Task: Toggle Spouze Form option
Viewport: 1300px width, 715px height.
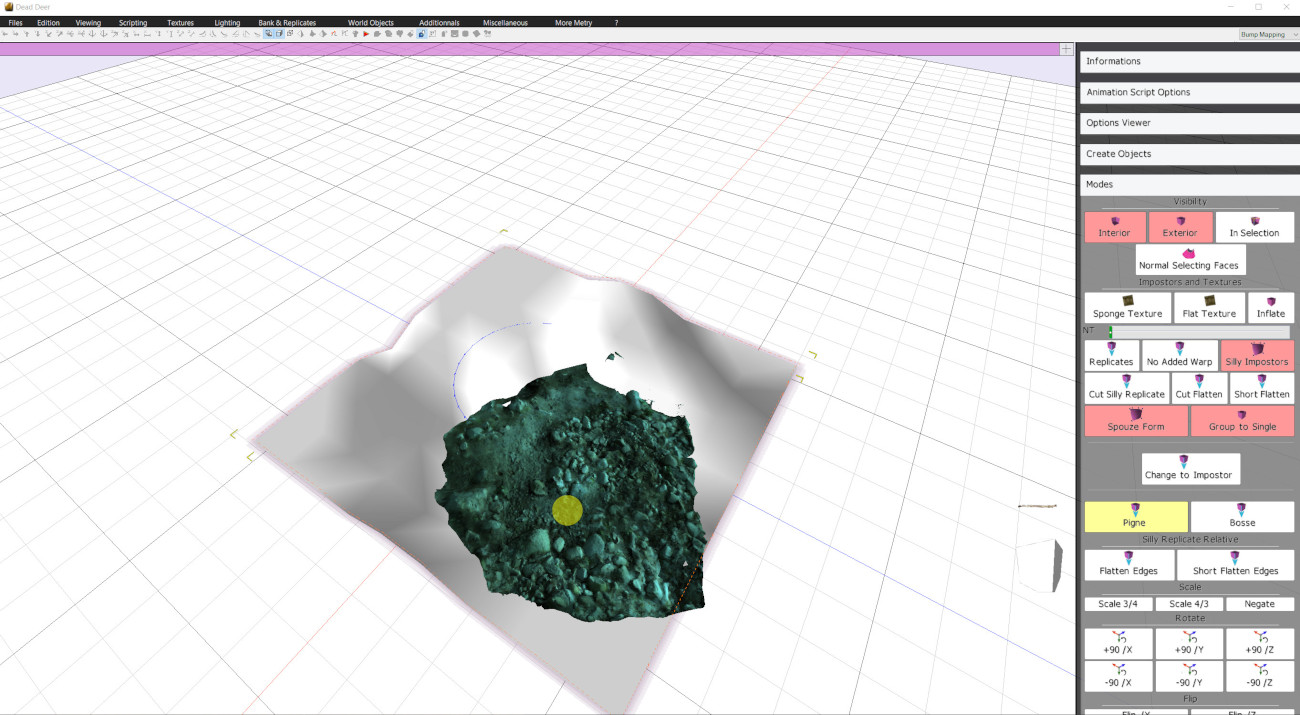Action: (1136, 421)
